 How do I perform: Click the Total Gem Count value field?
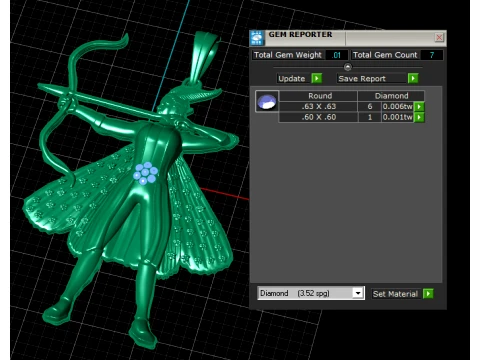pos(432,55)
